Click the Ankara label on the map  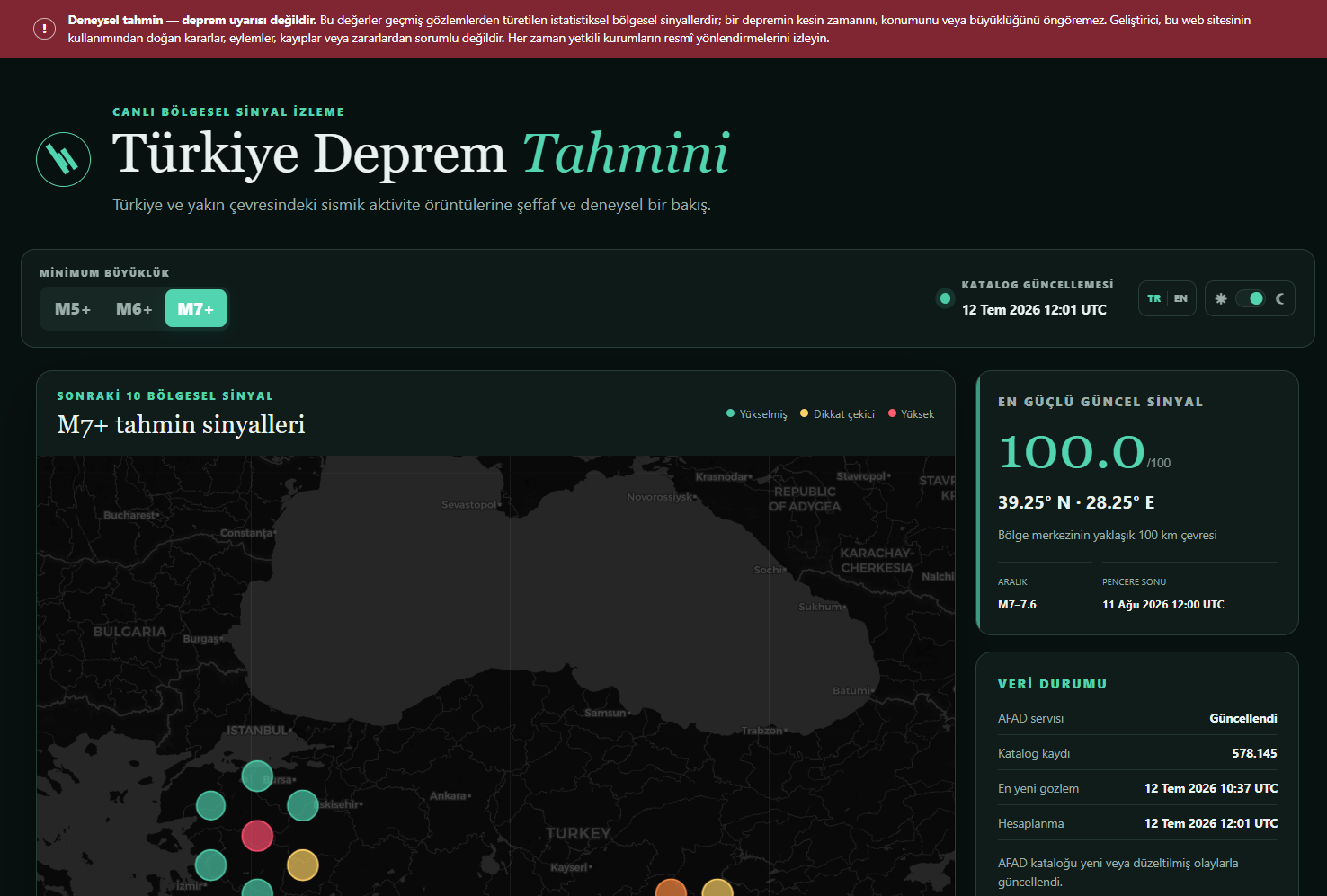pos(449,795)
